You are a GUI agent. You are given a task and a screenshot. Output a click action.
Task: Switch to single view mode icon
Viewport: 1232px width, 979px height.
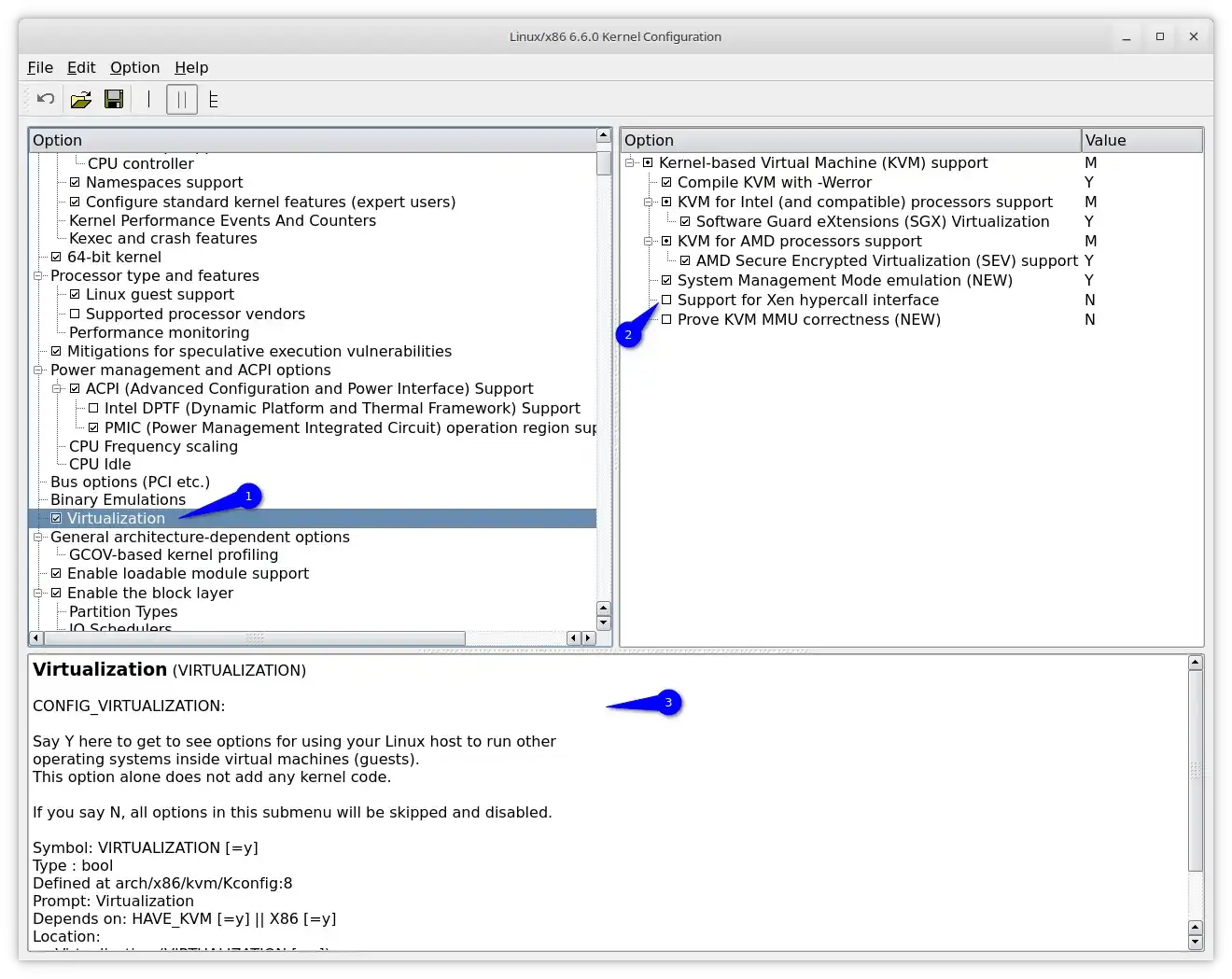[148, 99]
